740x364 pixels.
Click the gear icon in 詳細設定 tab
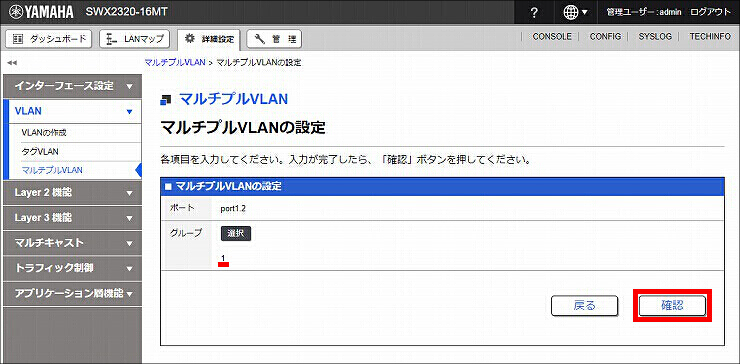click(189, 39)
